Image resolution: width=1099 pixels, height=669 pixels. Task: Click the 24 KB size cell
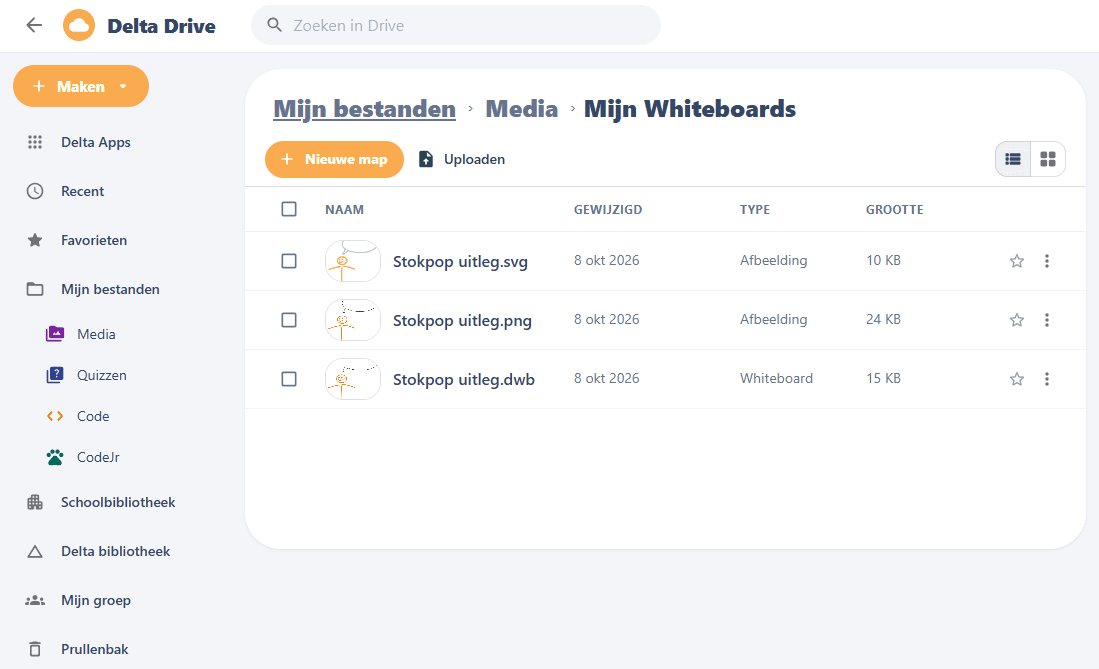tap(883, 319)
